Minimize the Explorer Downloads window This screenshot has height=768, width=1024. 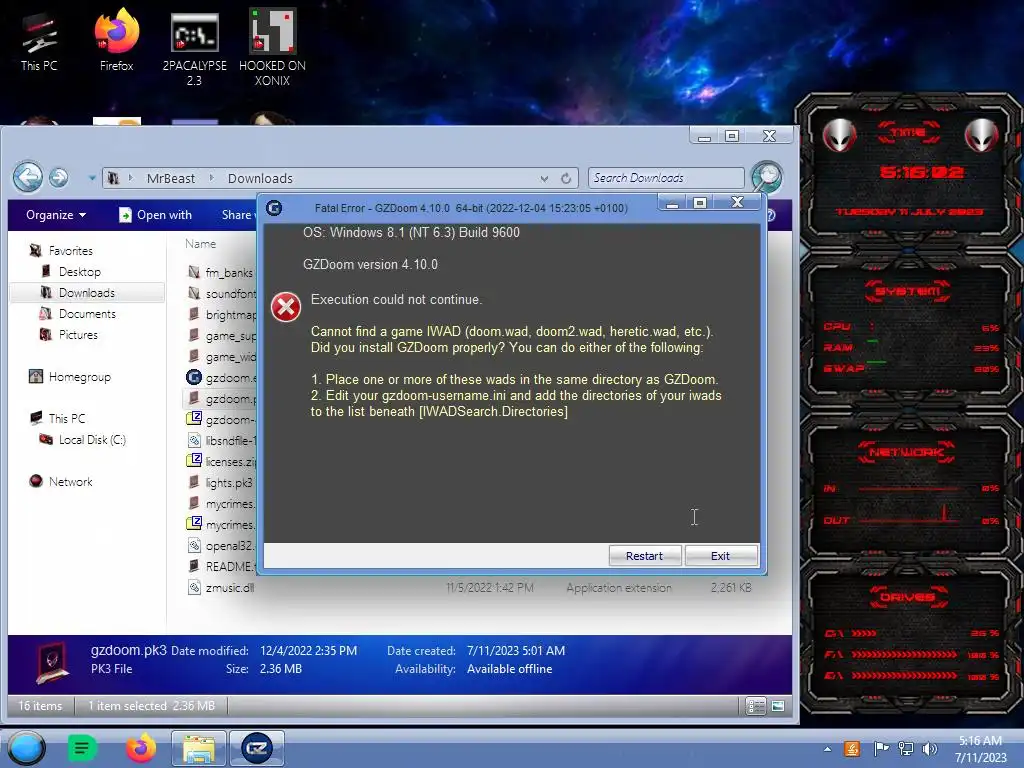704,136
